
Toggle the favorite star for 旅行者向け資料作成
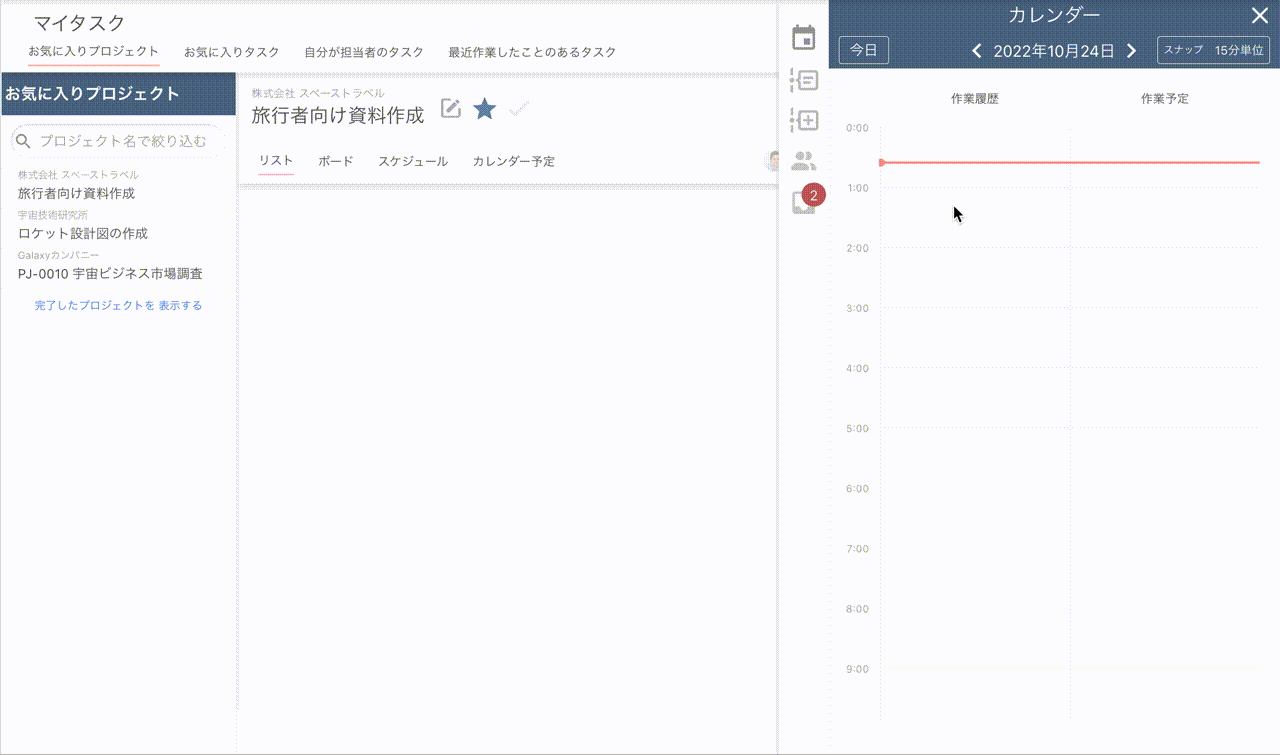coord(485,109)
